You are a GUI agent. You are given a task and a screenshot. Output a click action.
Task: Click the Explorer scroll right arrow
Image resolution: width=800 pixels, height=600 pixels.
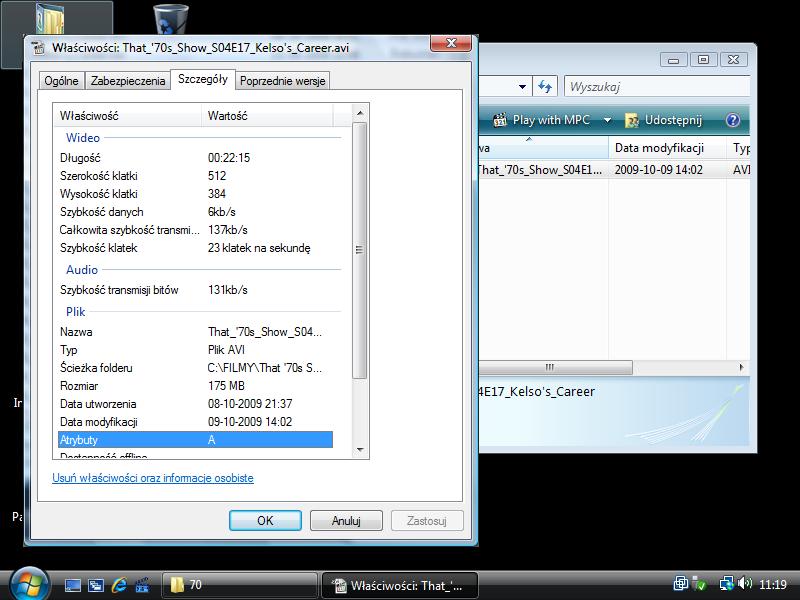pos(741,367)
